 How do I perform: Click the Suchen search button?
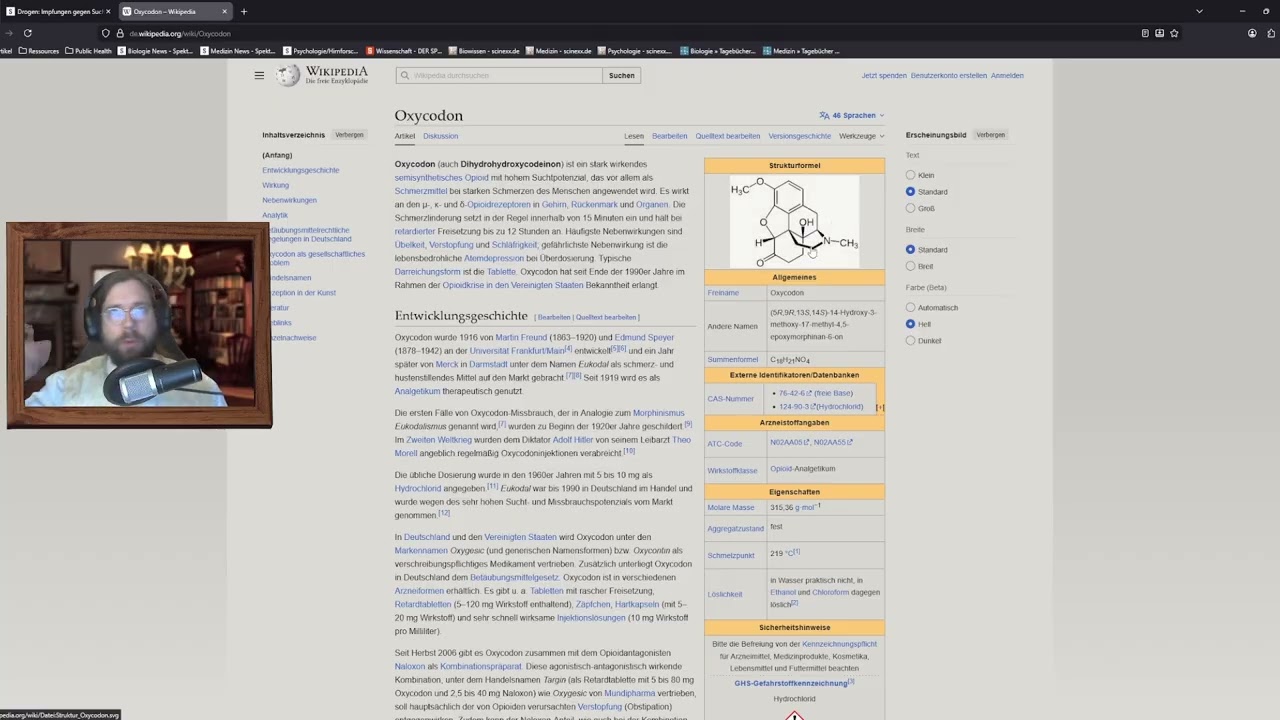[x=621, y=75]
